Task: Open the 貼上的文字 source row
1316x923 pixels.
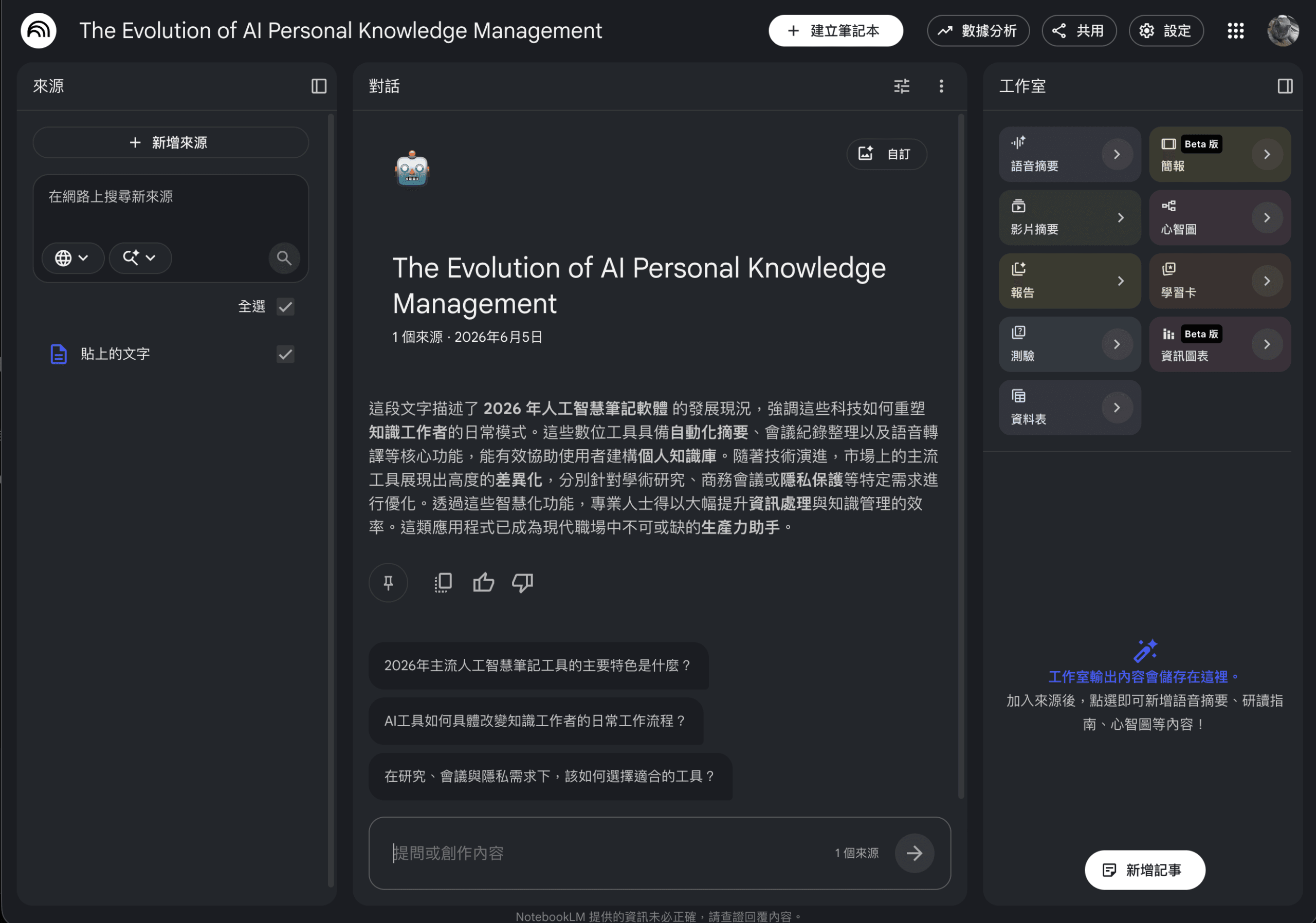Action: 171,354
